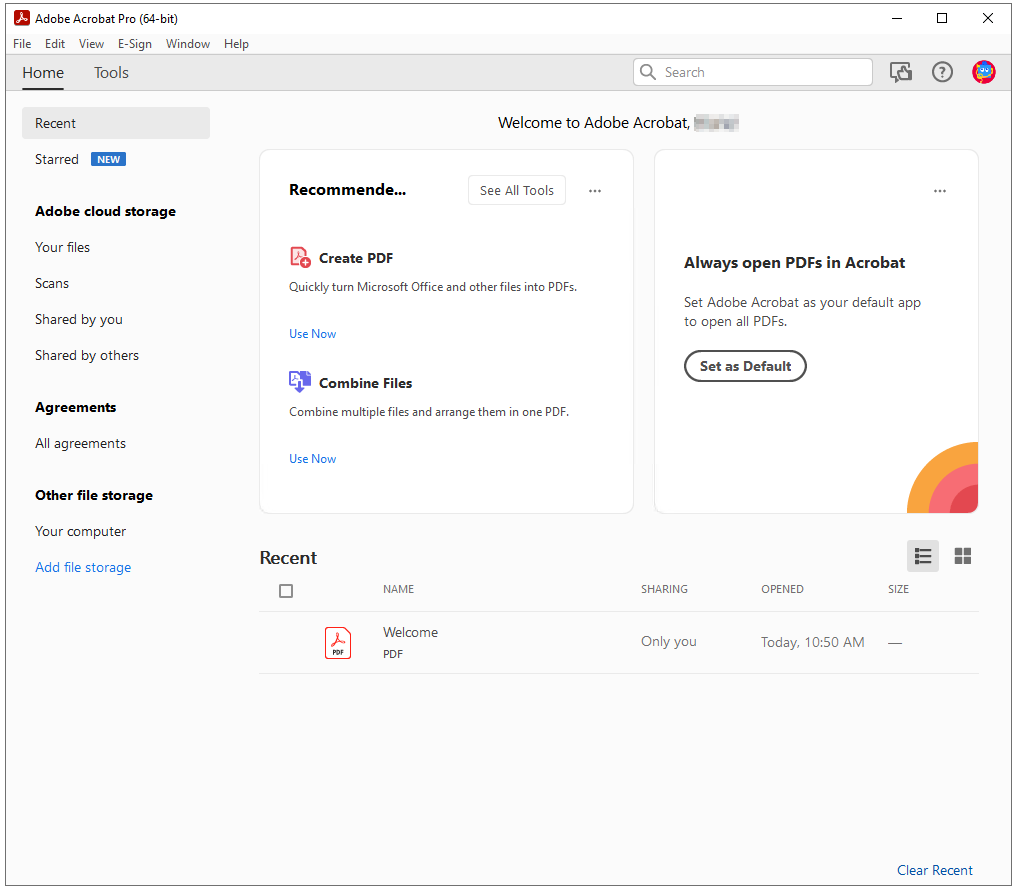Select Starred in the sidebar
This screenshot has width=1017, height=889.
(x=56, y=160)
